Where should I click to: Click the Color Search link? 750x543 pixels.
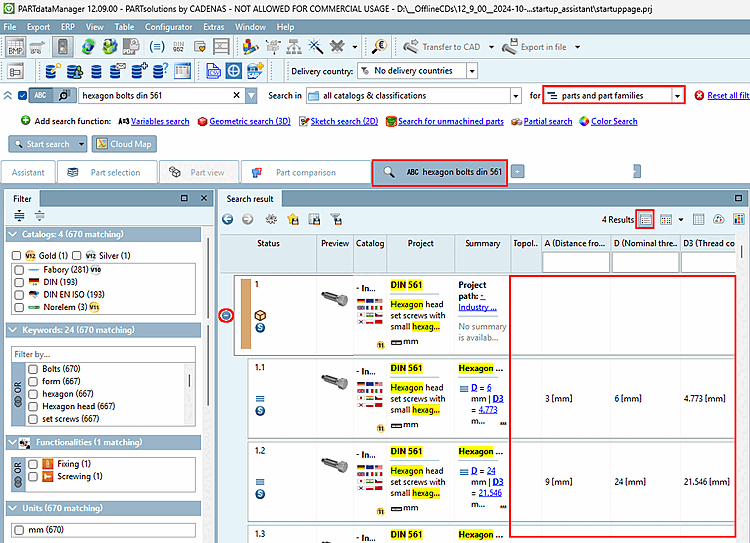tap(614, 121)
